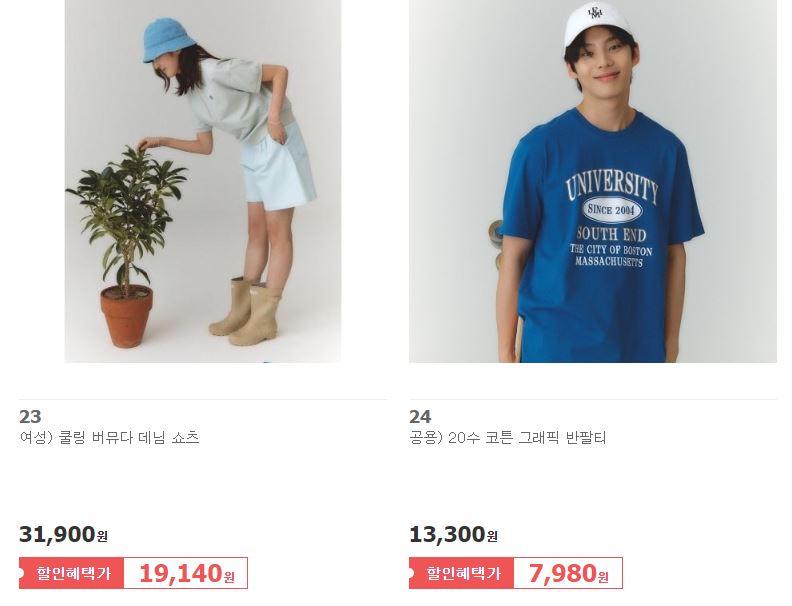Click rank number 23
Screen dimensions: 792x606
pyautogui.click(x=30, y=417)
